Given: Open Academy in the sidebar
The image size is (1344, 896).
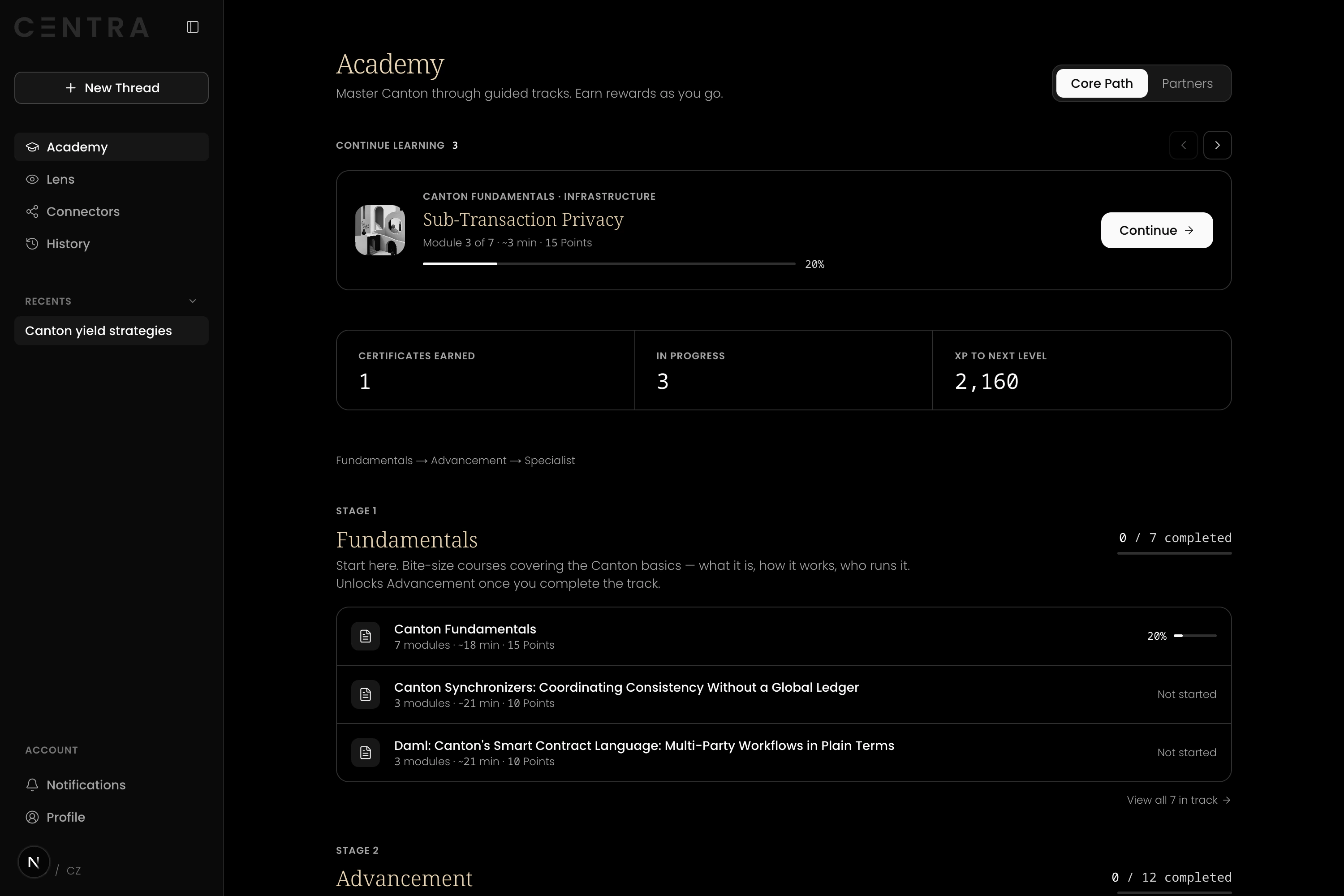Looking at the screenshot, I should (112, 147).
